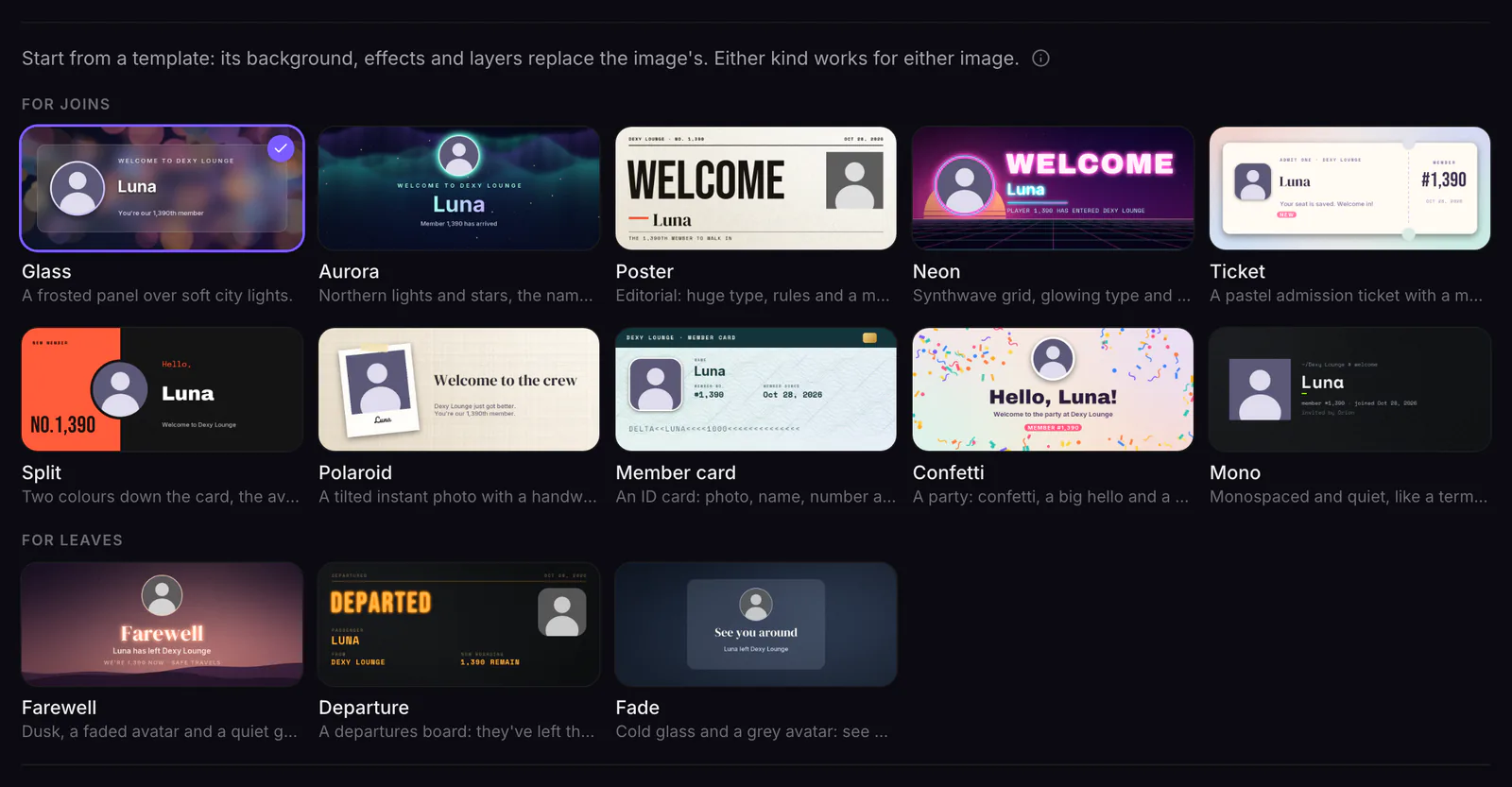Click description starting "Editorial: huge type"

point(753,296)
